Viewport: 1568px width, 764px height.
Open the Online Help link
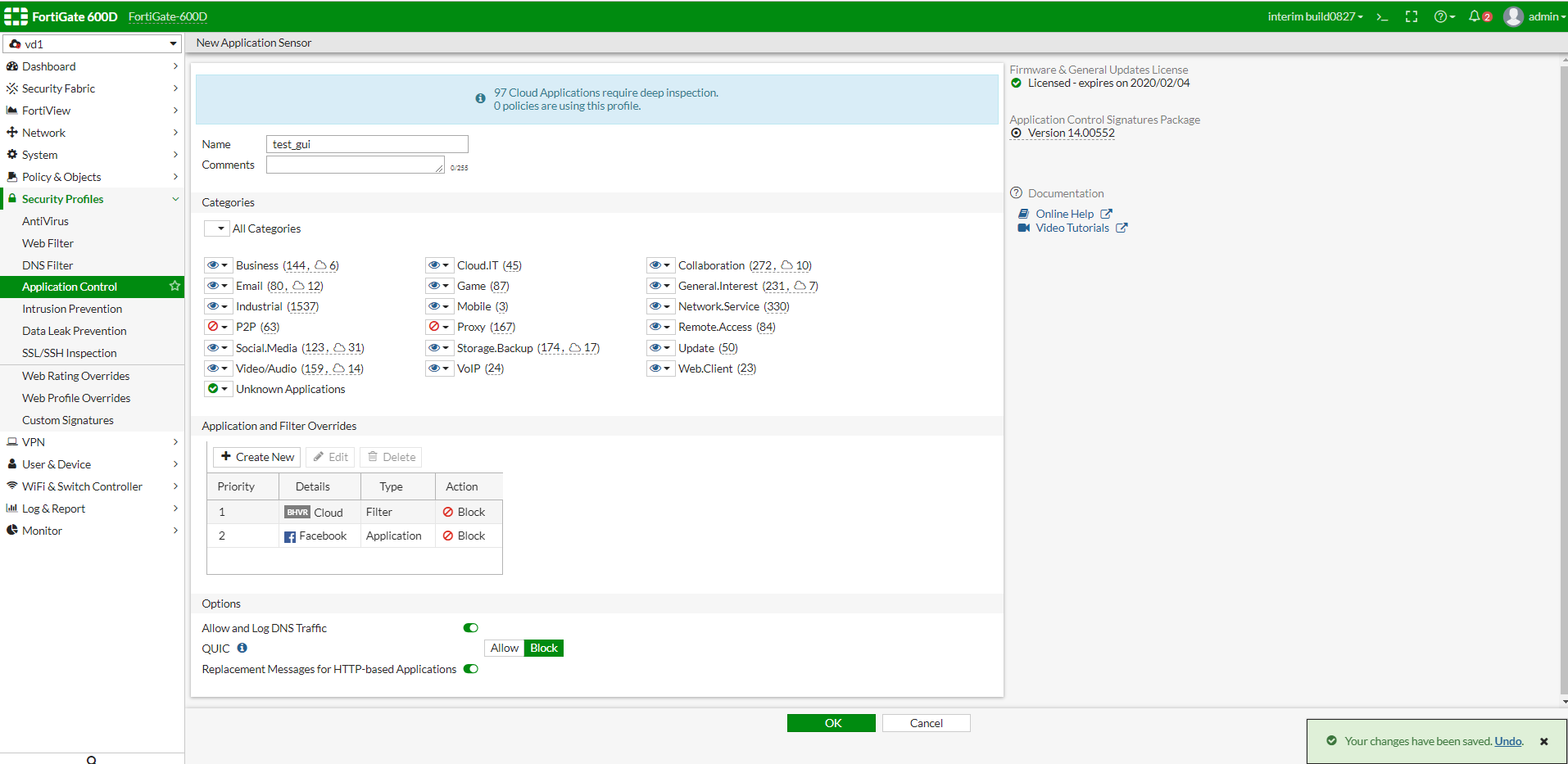1064,214
